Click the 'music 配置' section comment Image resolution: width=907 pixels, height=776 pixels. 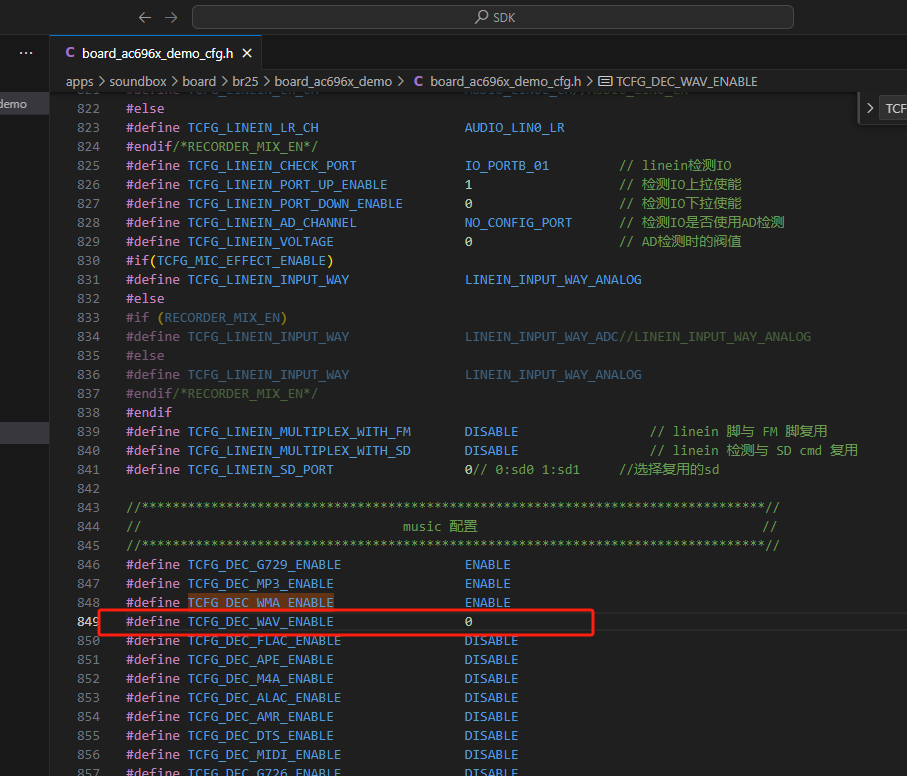(440, 527)
